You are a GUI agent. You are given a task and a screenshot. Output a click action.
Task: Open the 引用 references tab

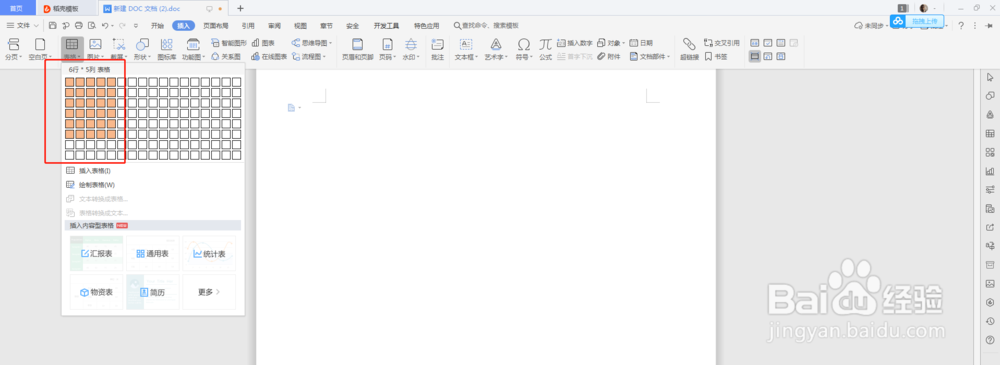[x=248, y=26]
